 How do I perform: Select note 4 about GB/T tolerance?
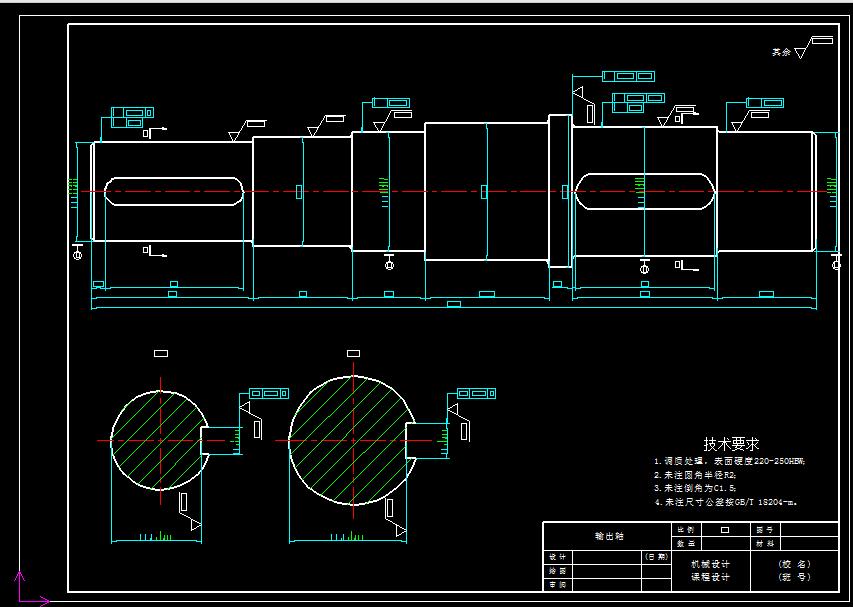click(726, 502)
